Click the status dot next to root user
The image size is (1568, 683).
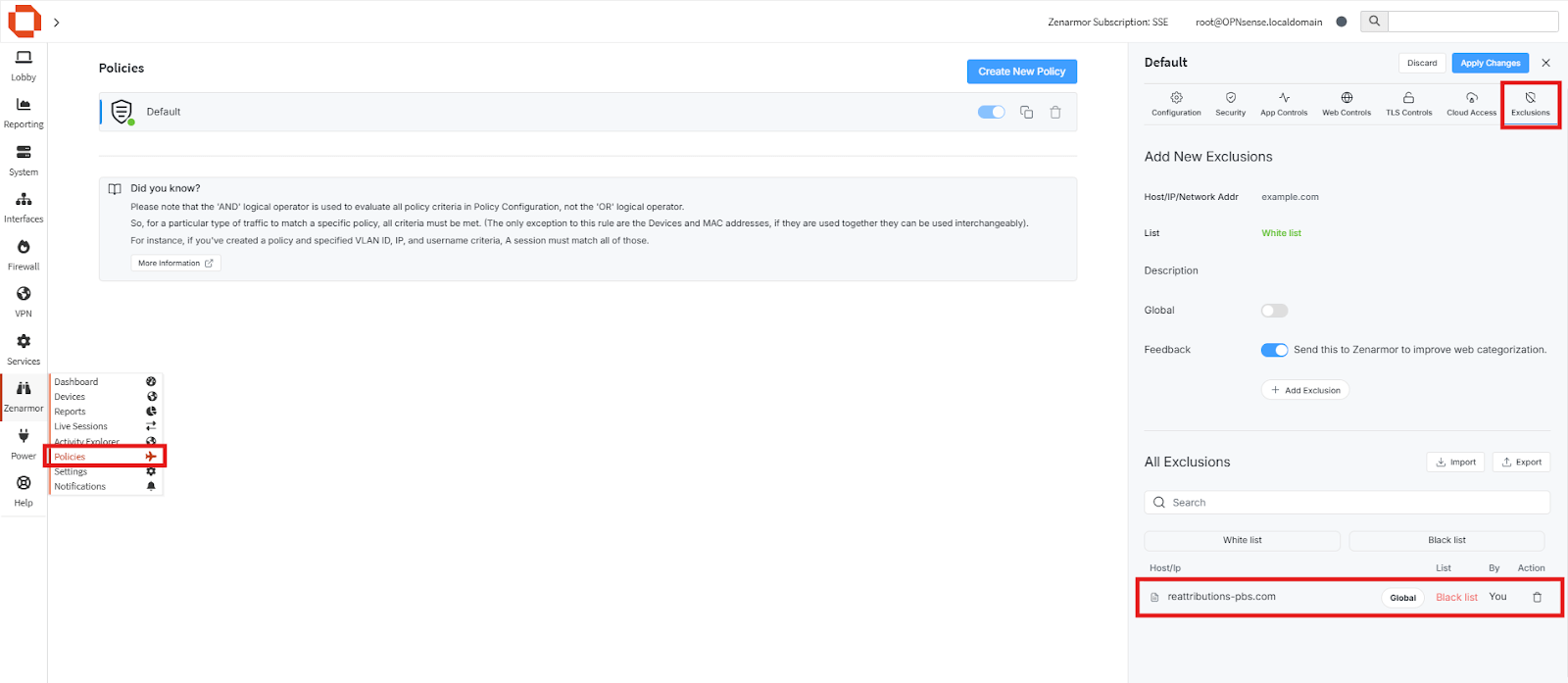[1342, 22]
